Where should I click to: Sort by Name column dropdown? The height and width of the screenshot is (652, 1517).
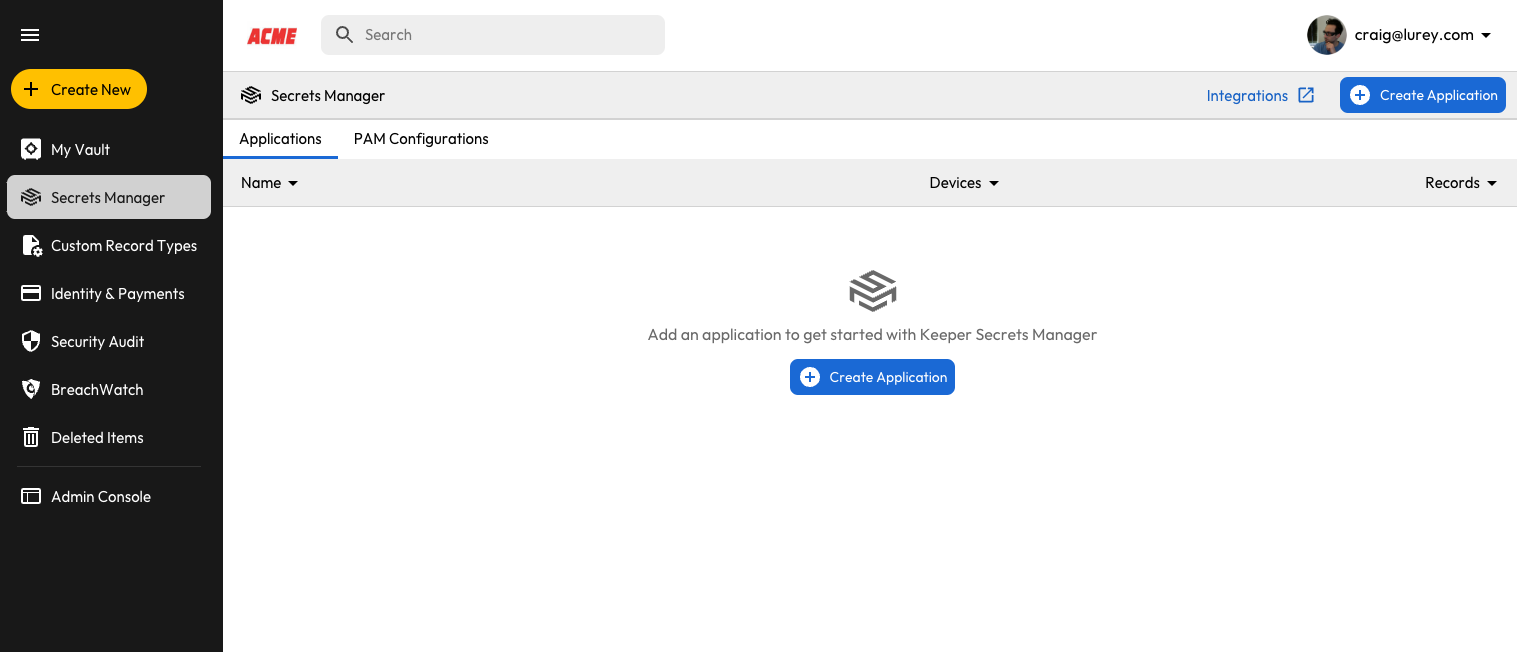tap(270, 183)
